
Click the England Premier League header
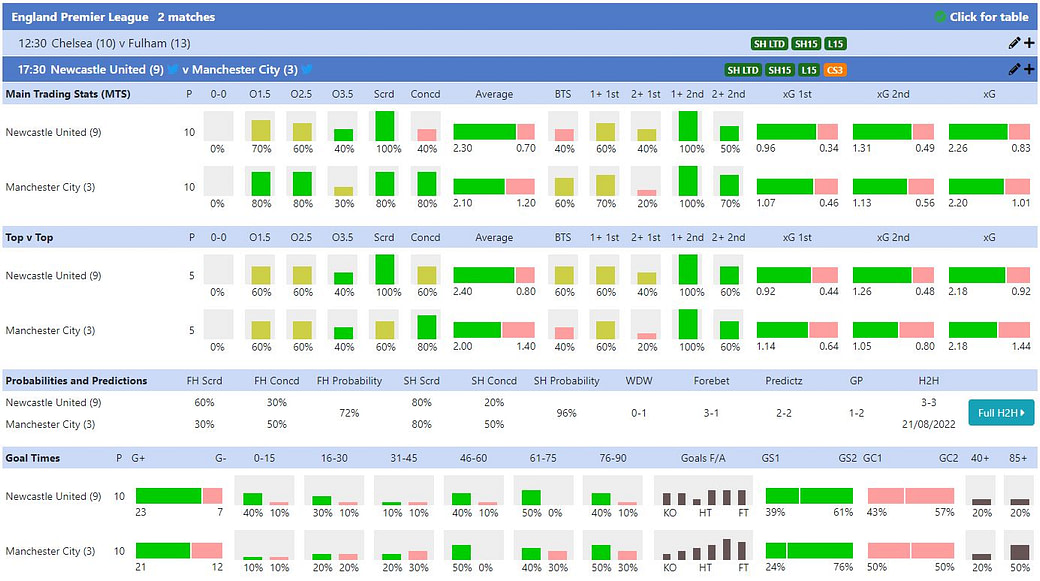pos(70,17)
